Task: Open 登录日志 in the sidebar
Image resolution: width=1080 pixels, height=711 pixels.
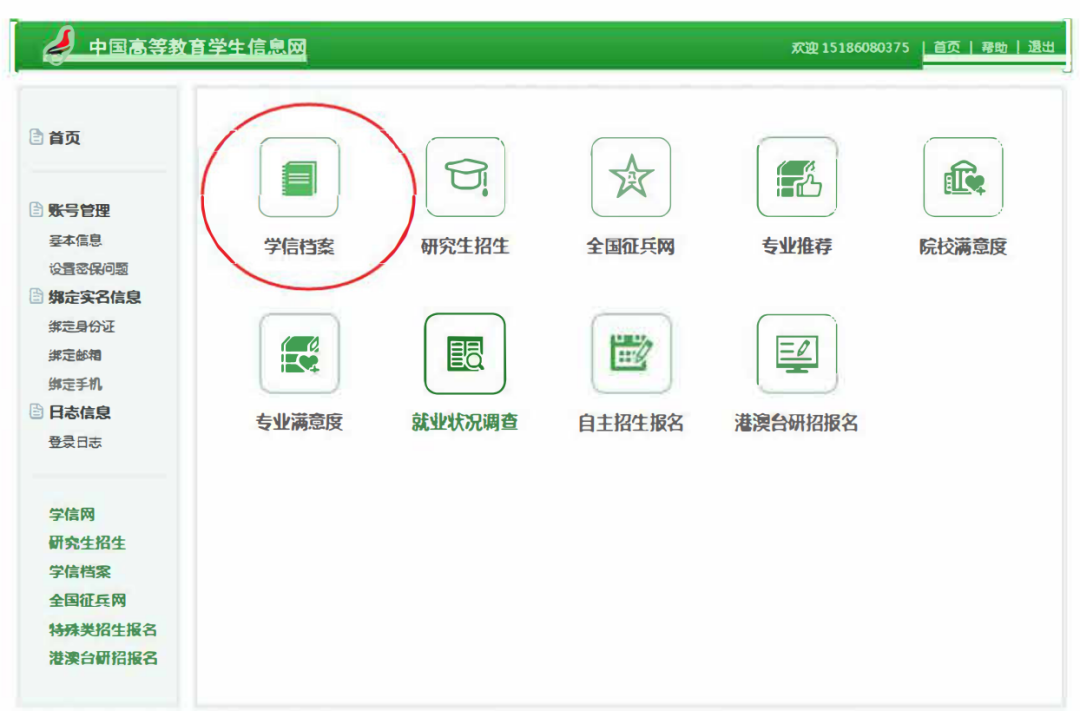Action: tap(75, 442)
